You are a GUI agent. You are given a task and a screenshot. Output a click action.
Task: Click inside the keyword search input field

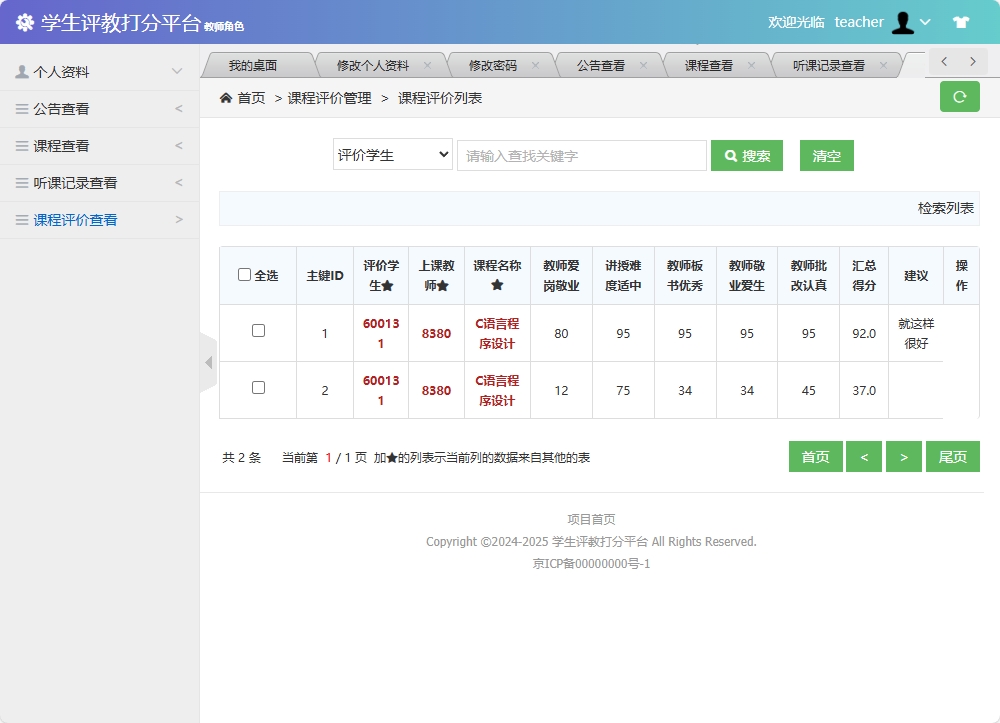pos(580,155)
